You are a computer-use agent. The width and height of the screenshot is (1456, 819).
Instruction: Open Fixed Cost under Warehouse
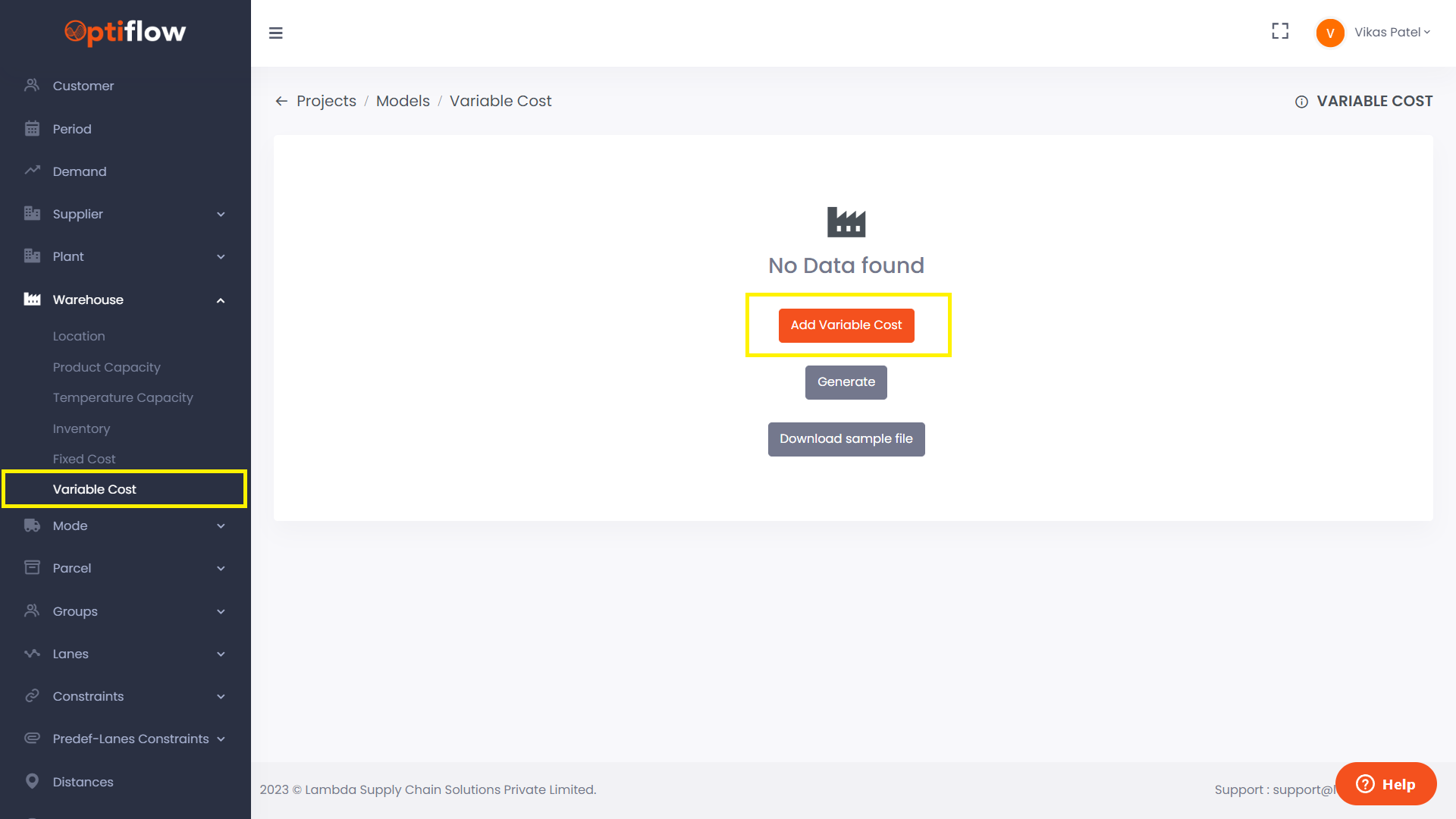point(84,459)
